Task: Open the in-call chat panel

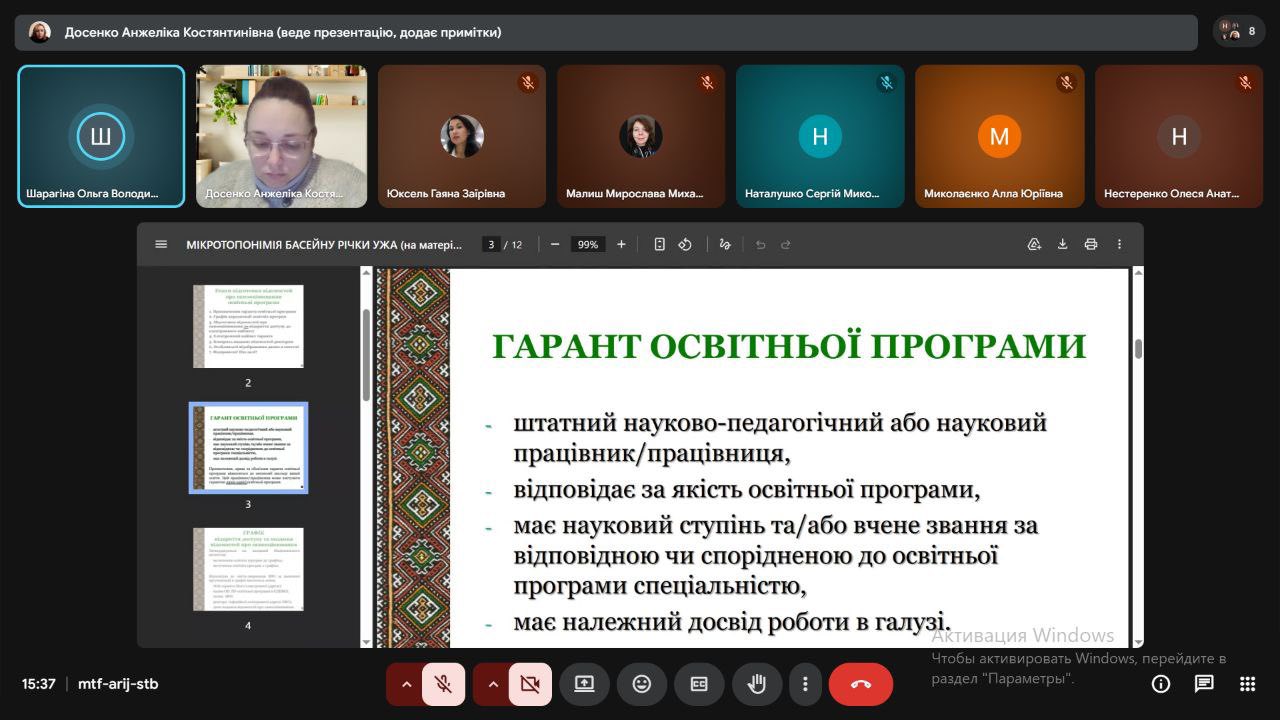Action: tap(1204, 684)
